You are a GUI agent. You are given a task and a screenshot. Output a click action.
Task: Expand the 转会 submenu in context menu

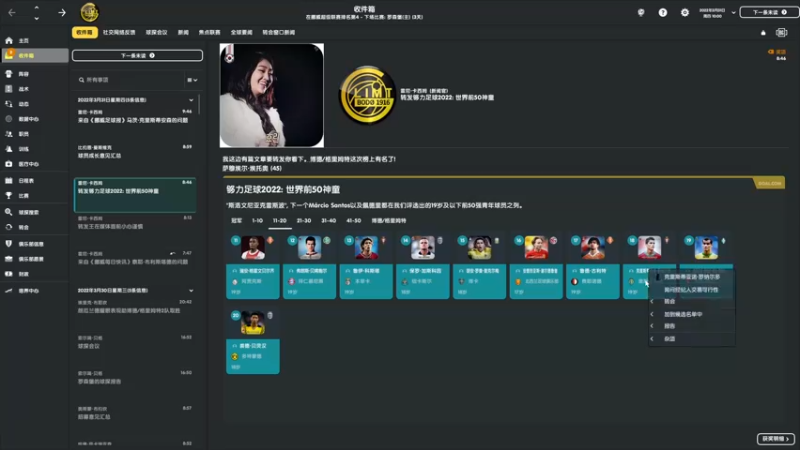(691, 302)
